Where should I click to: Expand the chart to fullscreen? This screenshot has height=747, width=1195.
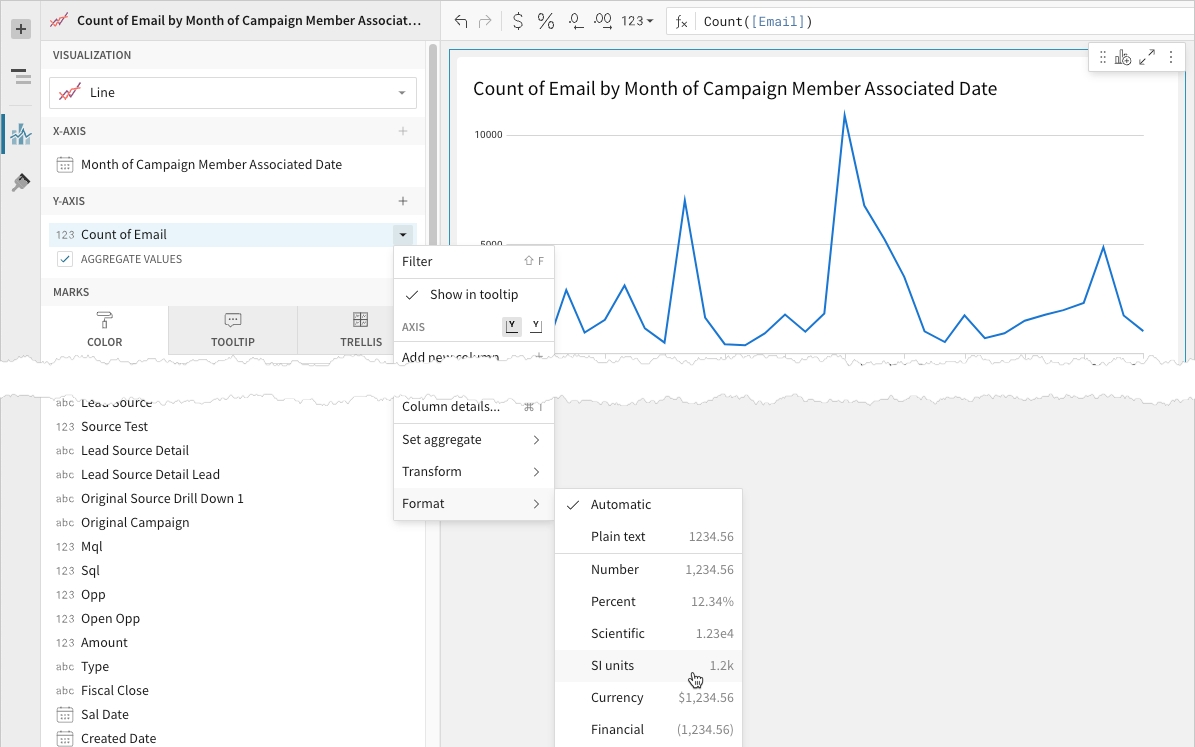click(x=1147, y=58)
